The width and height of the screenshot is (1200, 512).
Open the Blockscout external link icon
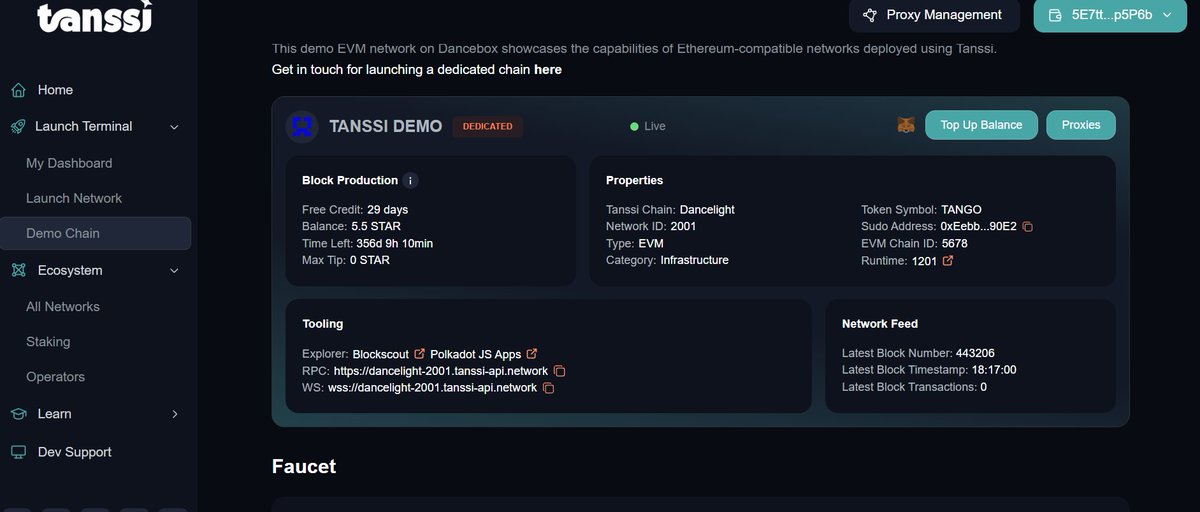(420, 354)
